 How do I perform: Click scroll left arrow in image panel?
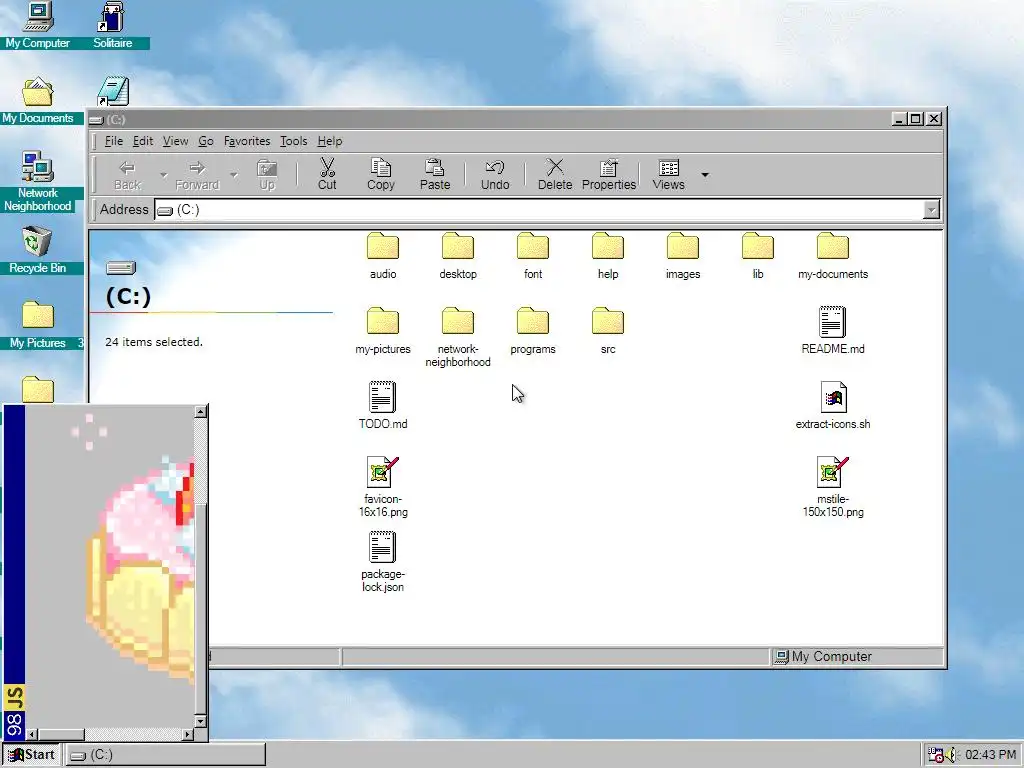pos(32,735)
